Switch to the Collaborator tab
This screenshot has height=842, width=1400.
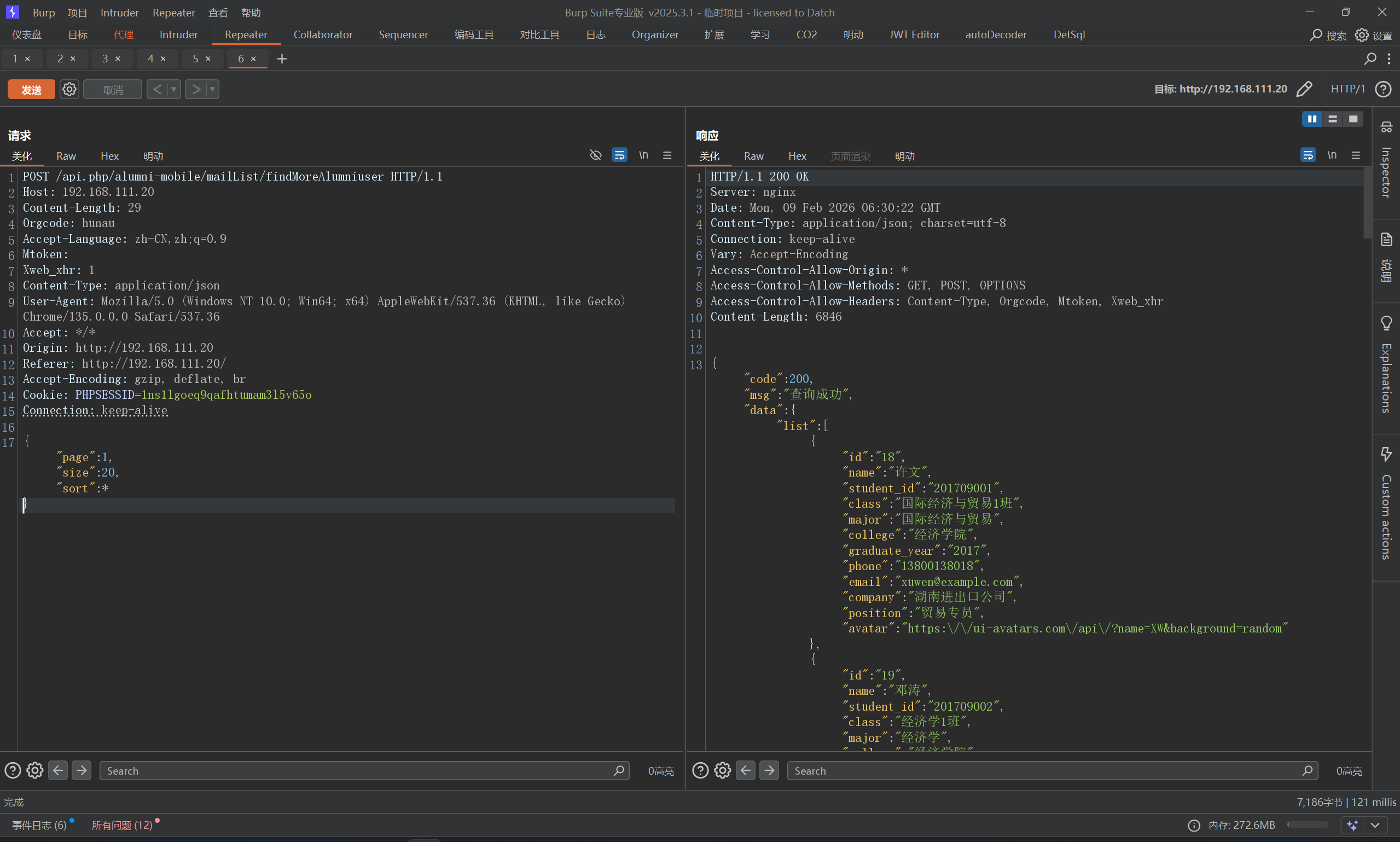[323, 34]
